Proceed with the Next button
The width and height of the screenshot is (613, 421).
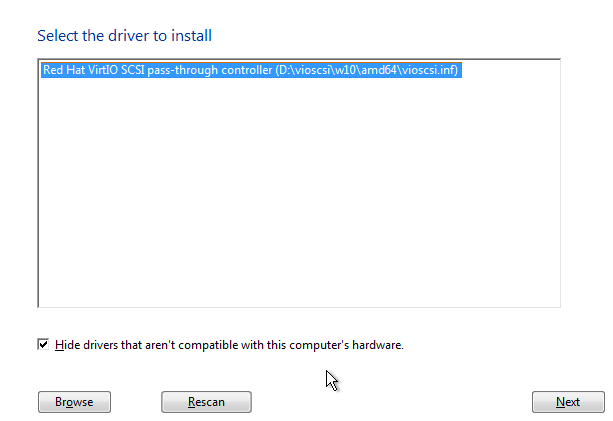coord(567,402)
